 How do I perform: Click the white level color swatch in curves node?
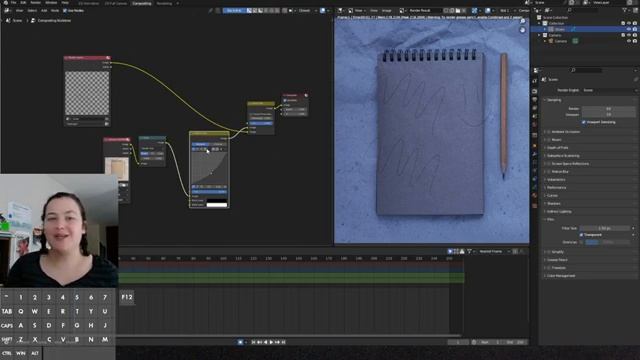click(x=217, y=205)
